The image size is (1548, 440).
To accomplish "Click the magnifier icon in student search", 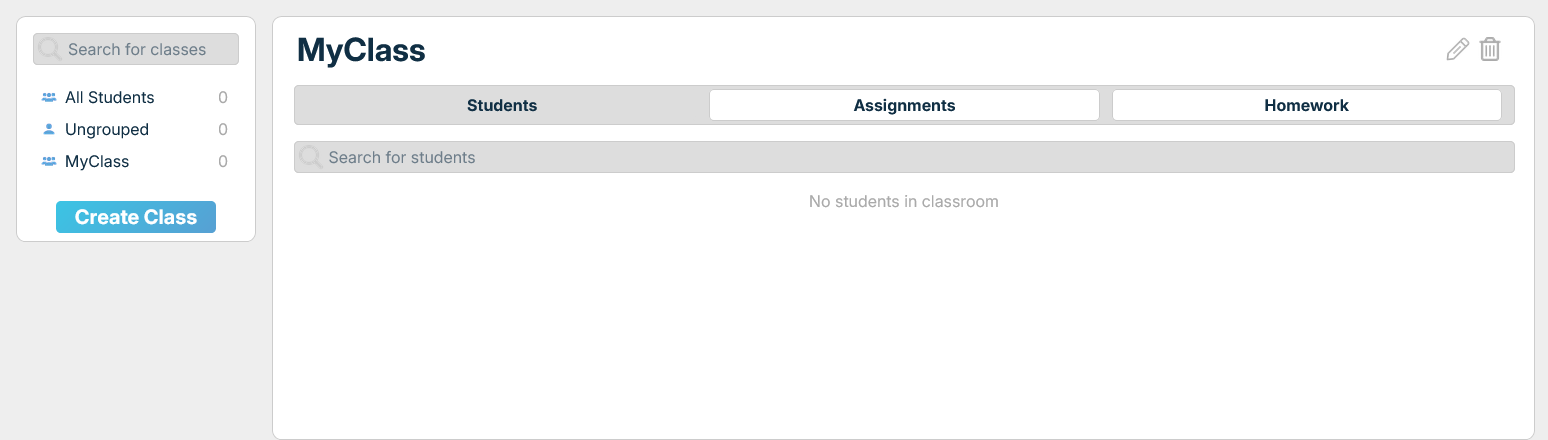I will click(311, 158).
